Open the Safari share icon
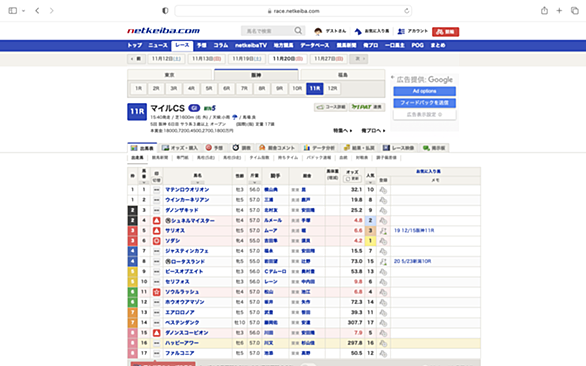 [x=545, y=10]
